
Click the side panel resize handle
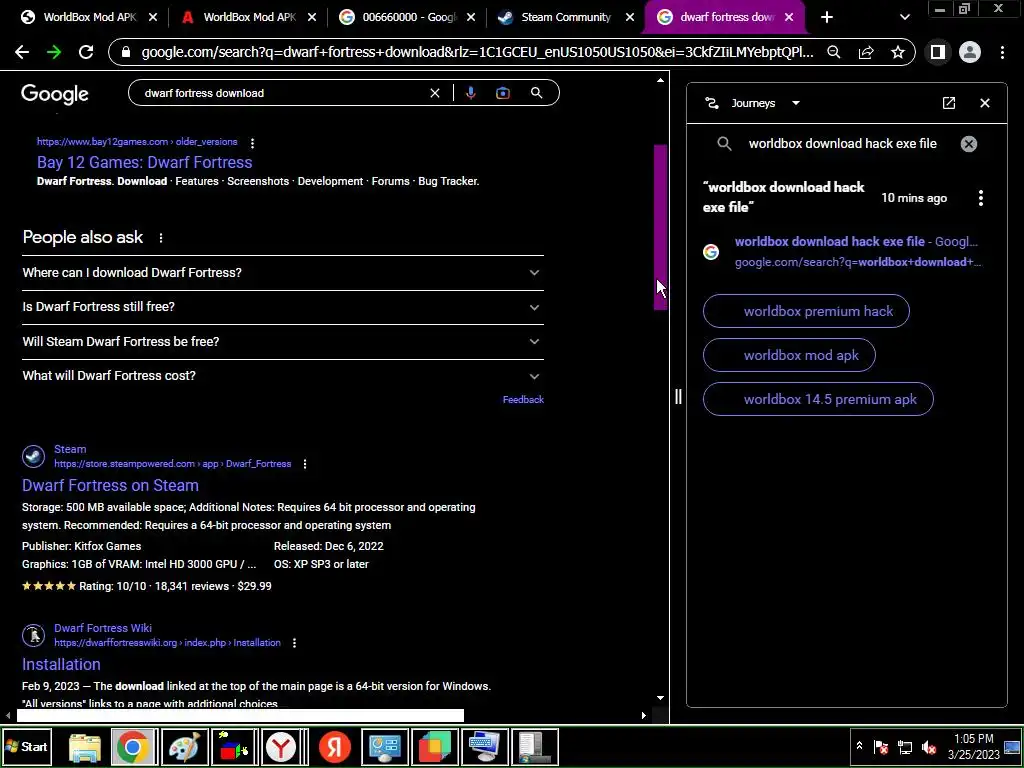(x=678, y=396)
